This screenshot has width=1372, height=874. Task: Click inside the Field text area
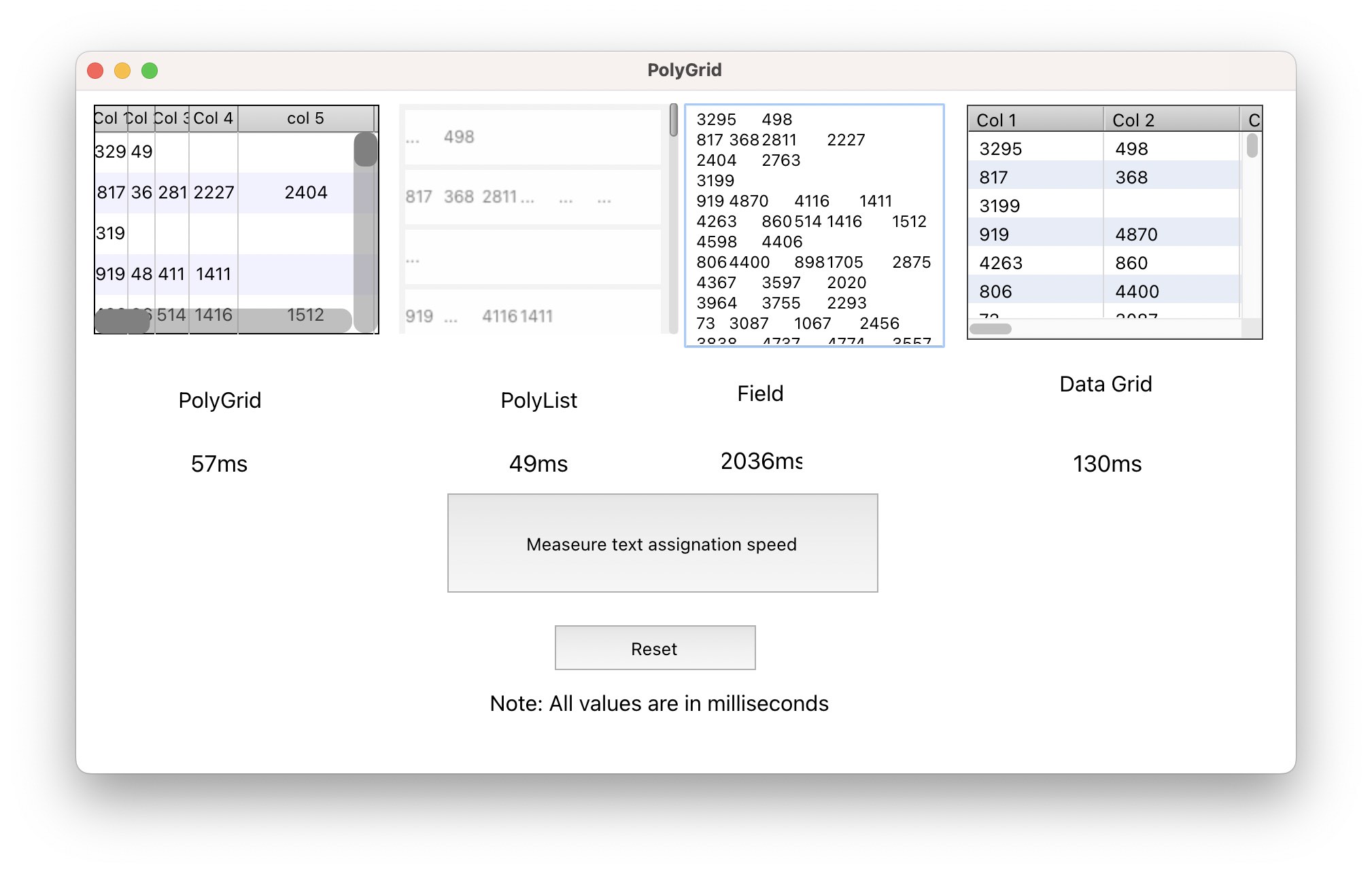coord(814,224)
